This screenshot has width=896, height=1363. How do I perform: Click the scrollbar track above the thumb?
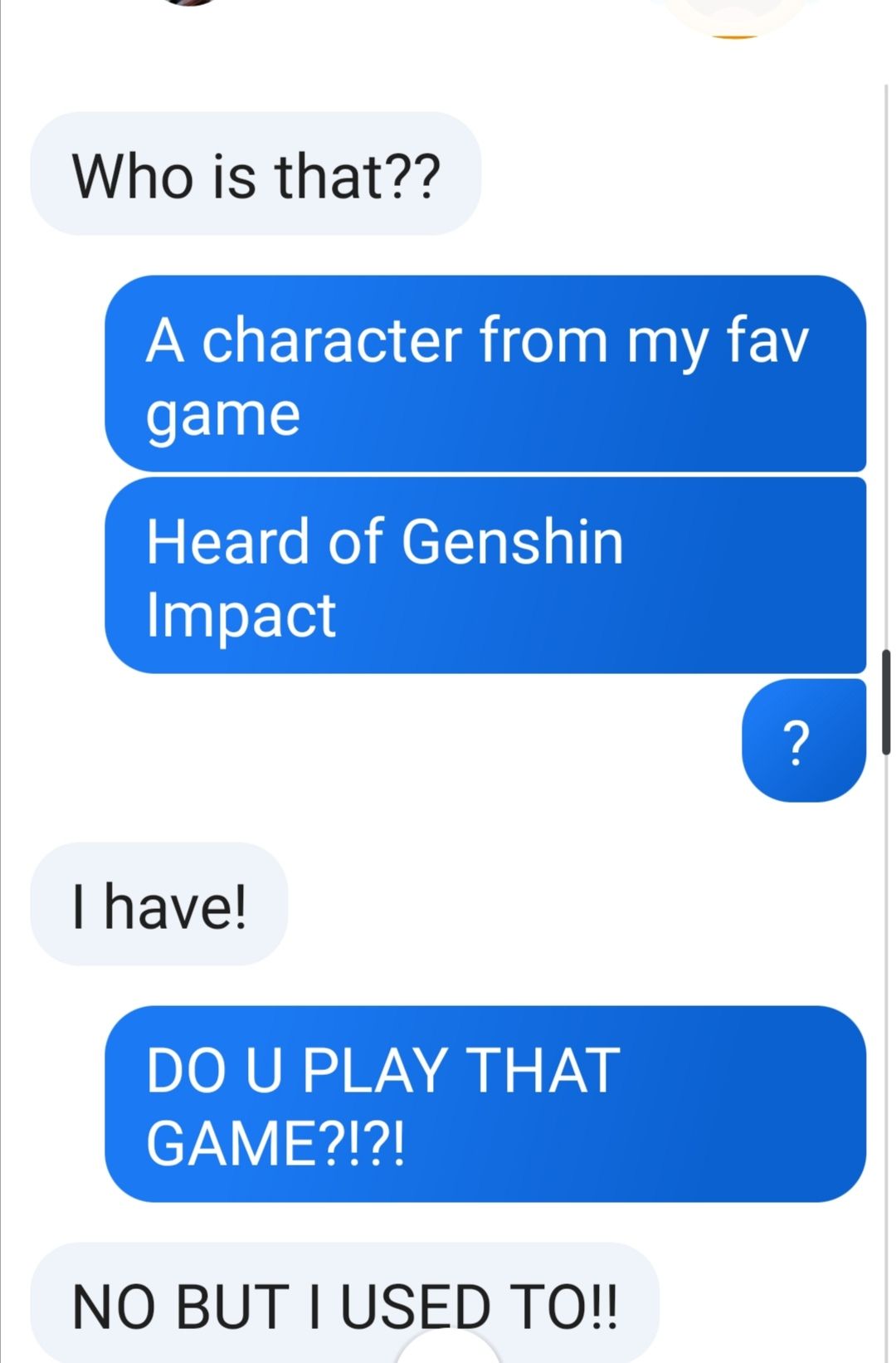tap(886, 365)
